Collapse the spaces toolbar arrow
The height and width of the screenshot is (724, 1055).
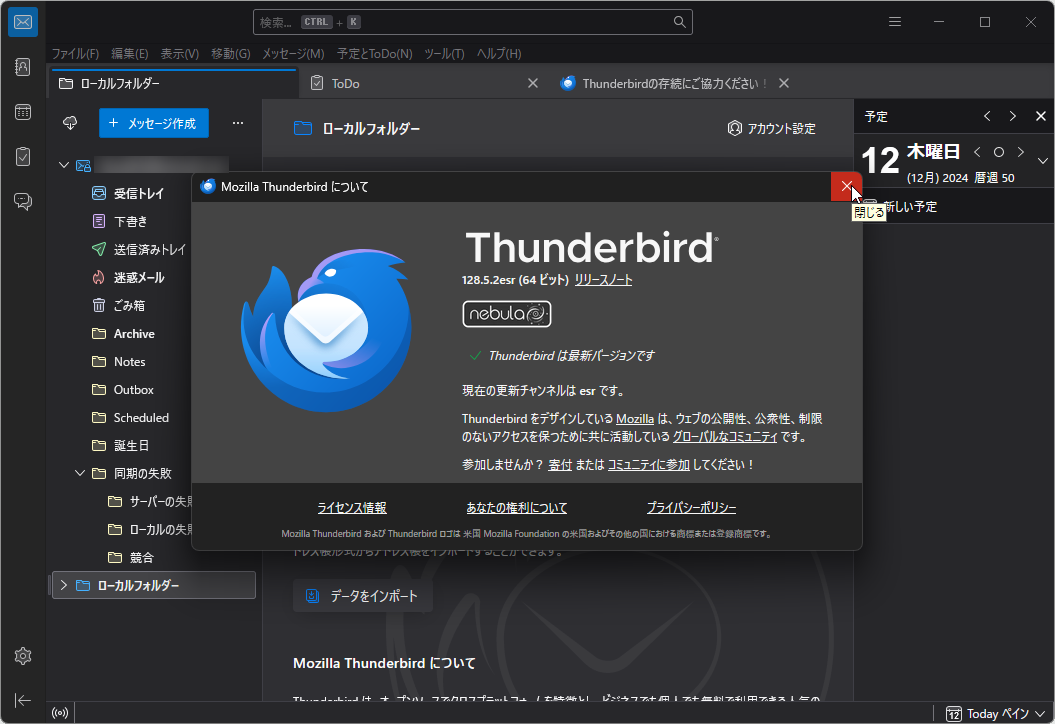tap(22, 700)
